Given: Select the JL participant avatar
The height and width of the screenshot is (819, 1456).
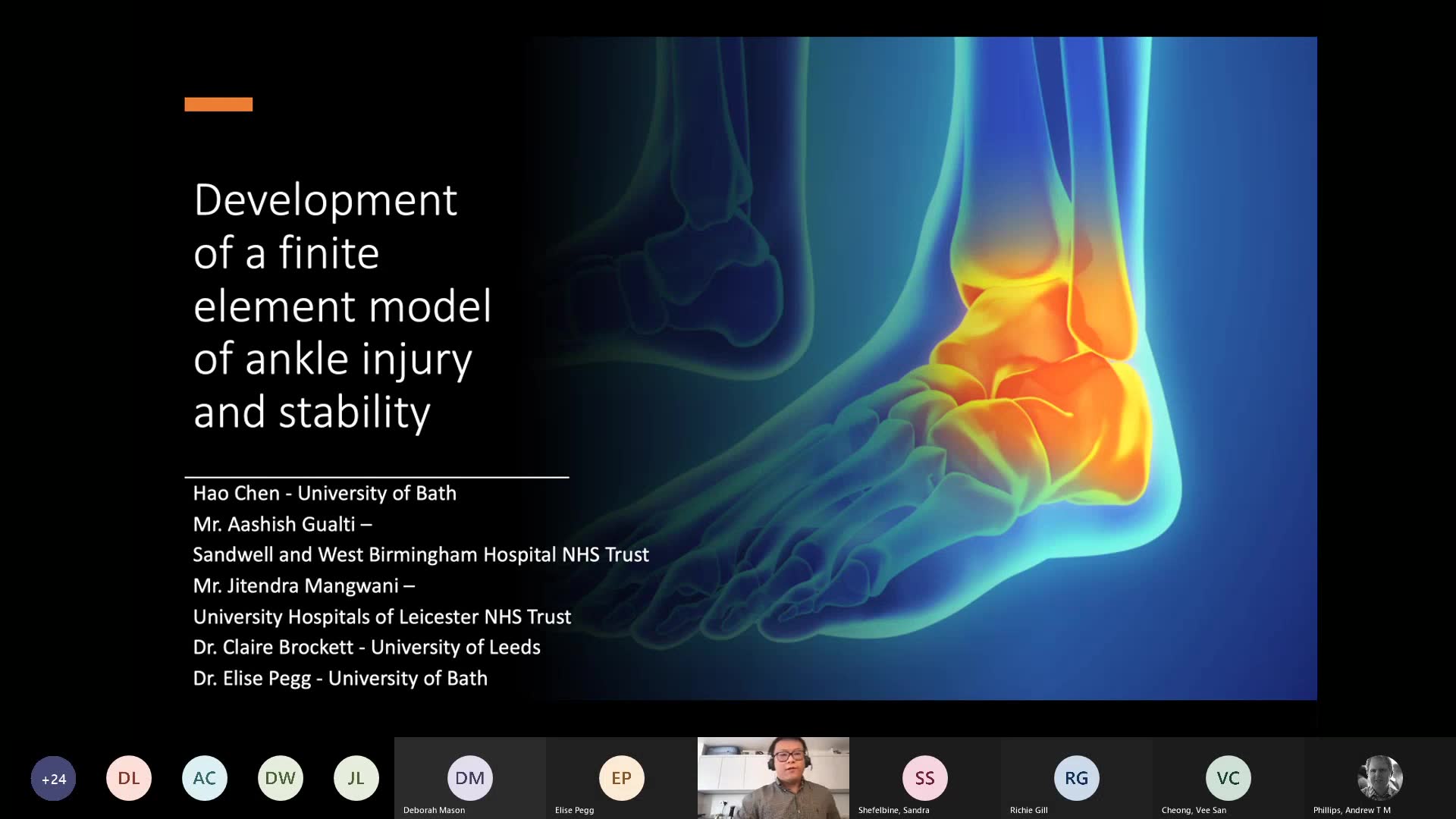Looking at the screenshot, I should 356,778.
